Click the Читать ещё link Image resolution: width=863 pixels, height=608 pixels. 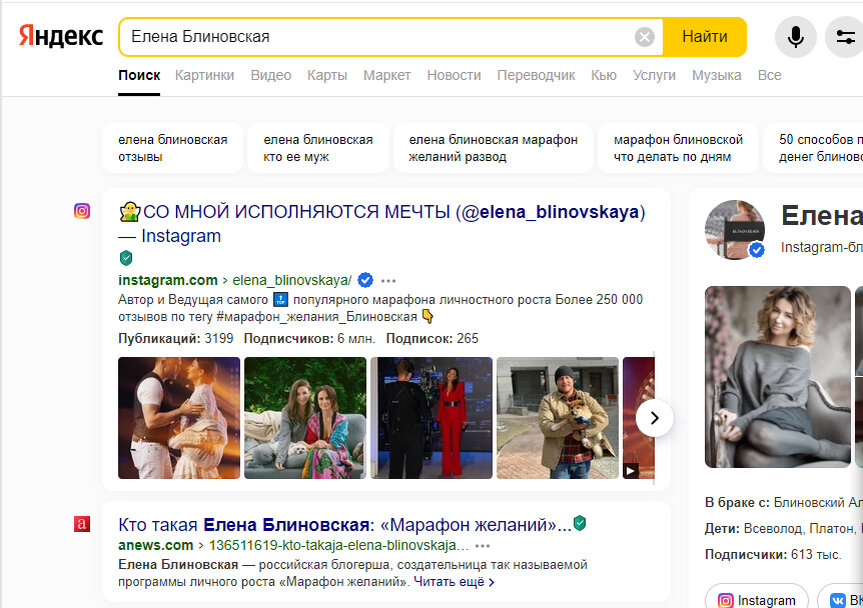(454, 582)
